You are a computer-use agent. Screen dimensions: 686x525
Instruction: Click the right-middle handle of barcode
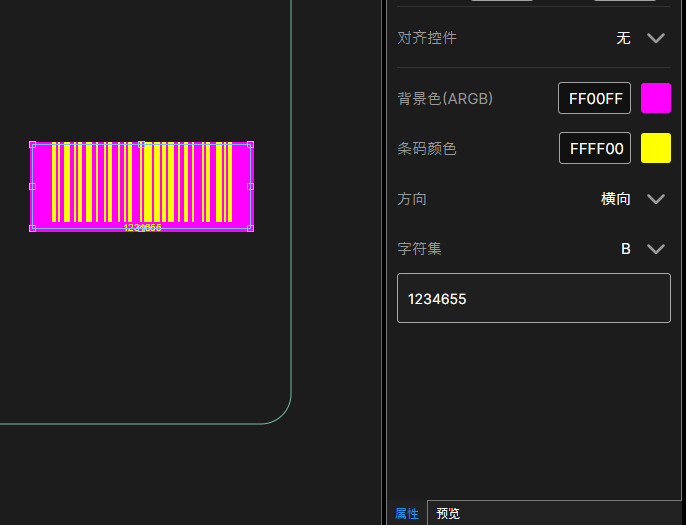[250, 186]
